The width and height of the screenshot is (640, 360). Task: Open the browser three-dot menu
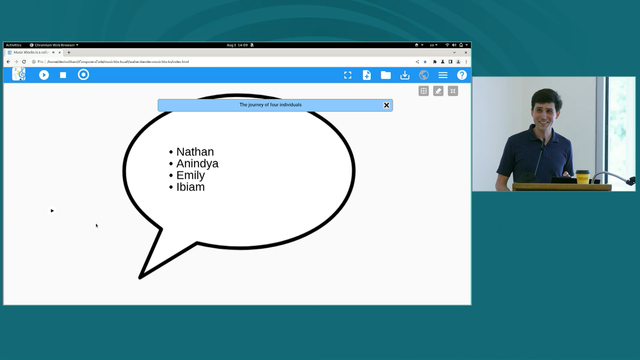[466, 62]
